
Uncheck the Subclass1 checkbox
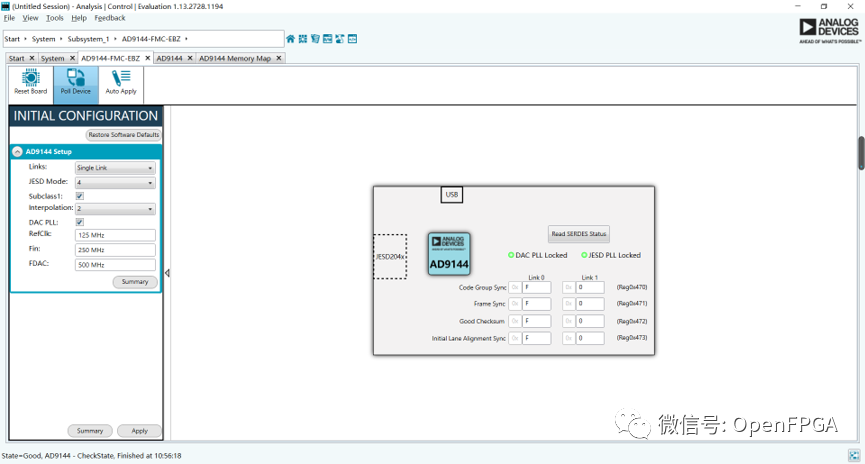(80, 196)
